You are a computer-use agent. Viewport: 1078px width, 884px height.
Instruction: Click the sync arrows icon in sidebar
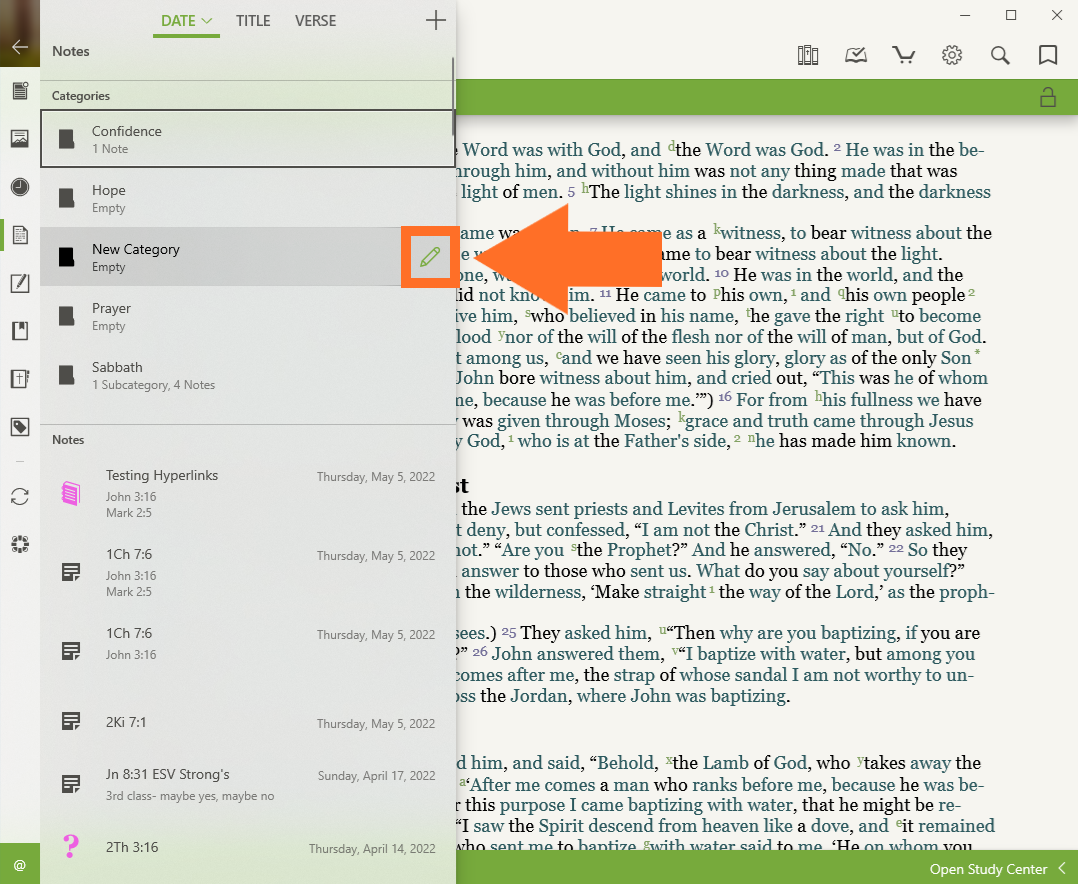click(19, 497)
